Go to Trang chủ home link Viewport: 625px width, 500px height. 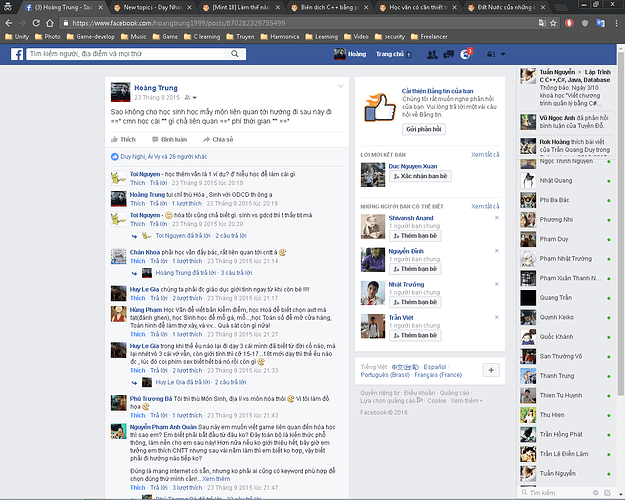(390, 54)
